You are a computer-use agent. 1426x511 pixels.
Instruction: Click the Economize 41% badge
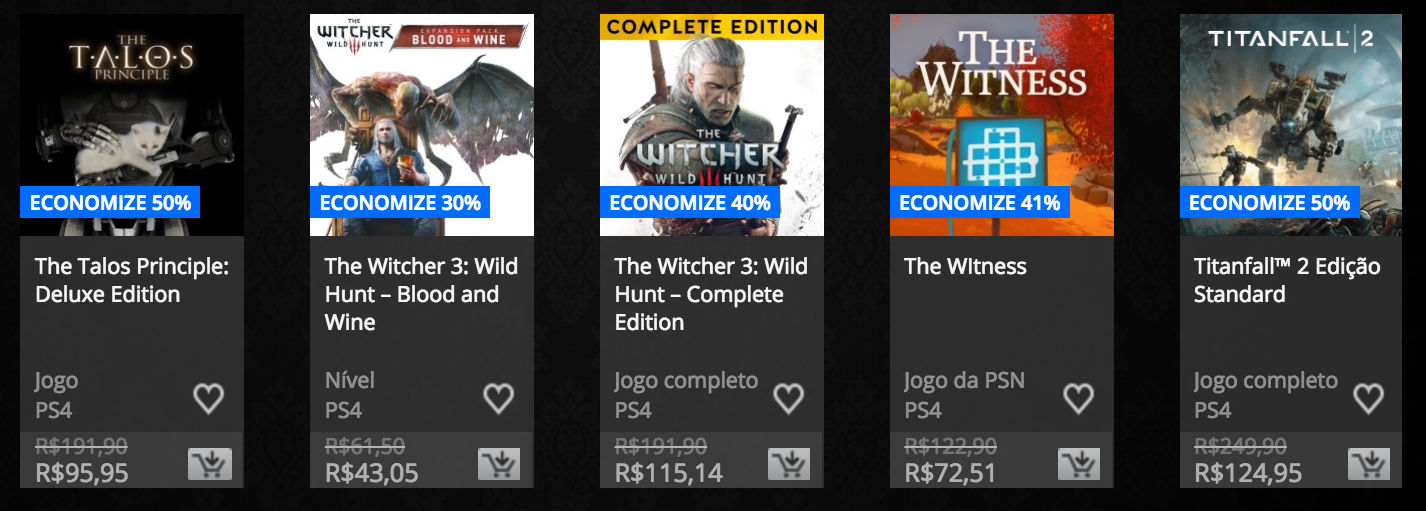pyautogui.click(x=979, y=203)
